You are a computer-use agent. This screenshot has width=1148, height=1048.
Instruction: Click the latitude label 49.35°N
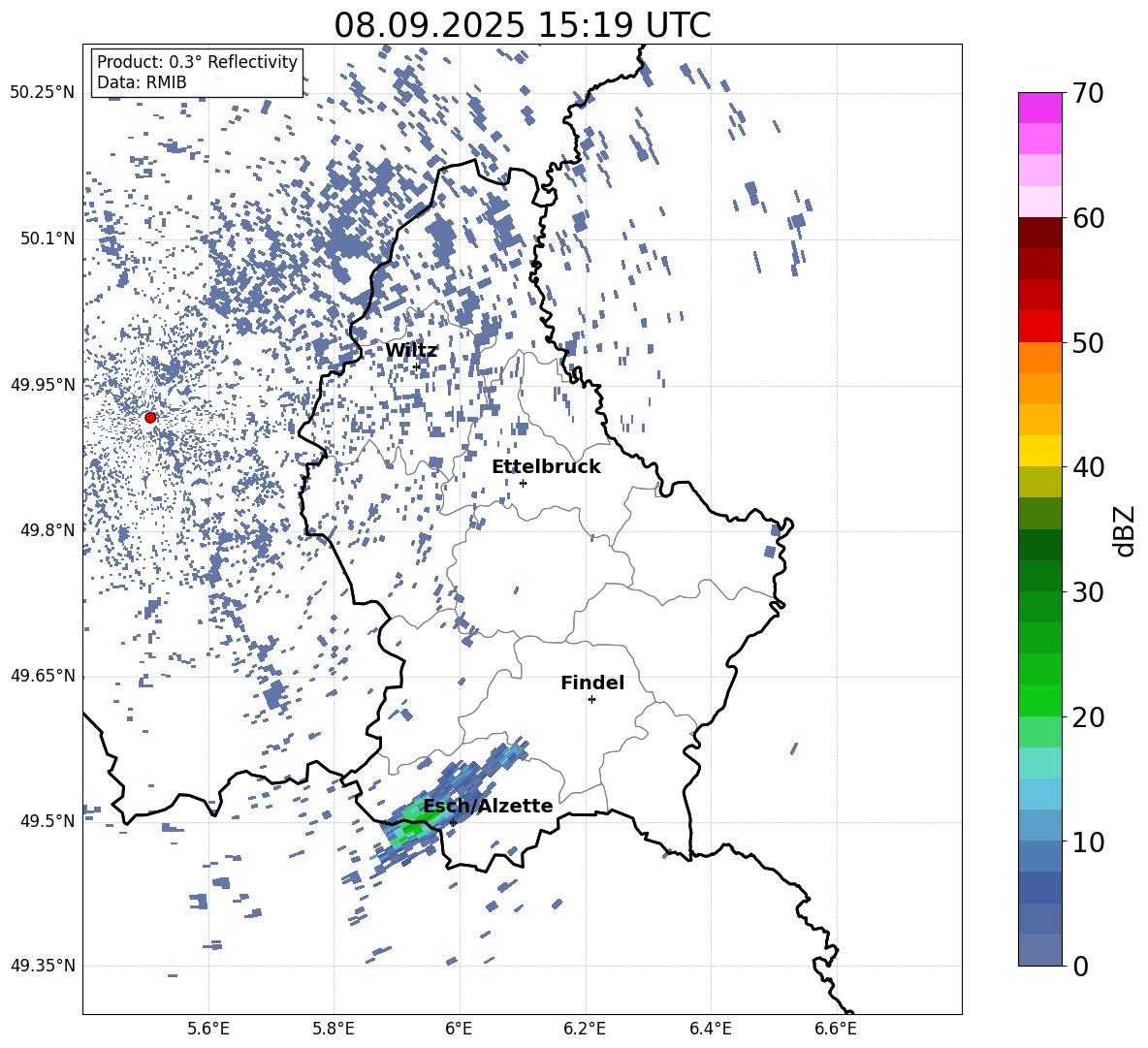43,966
